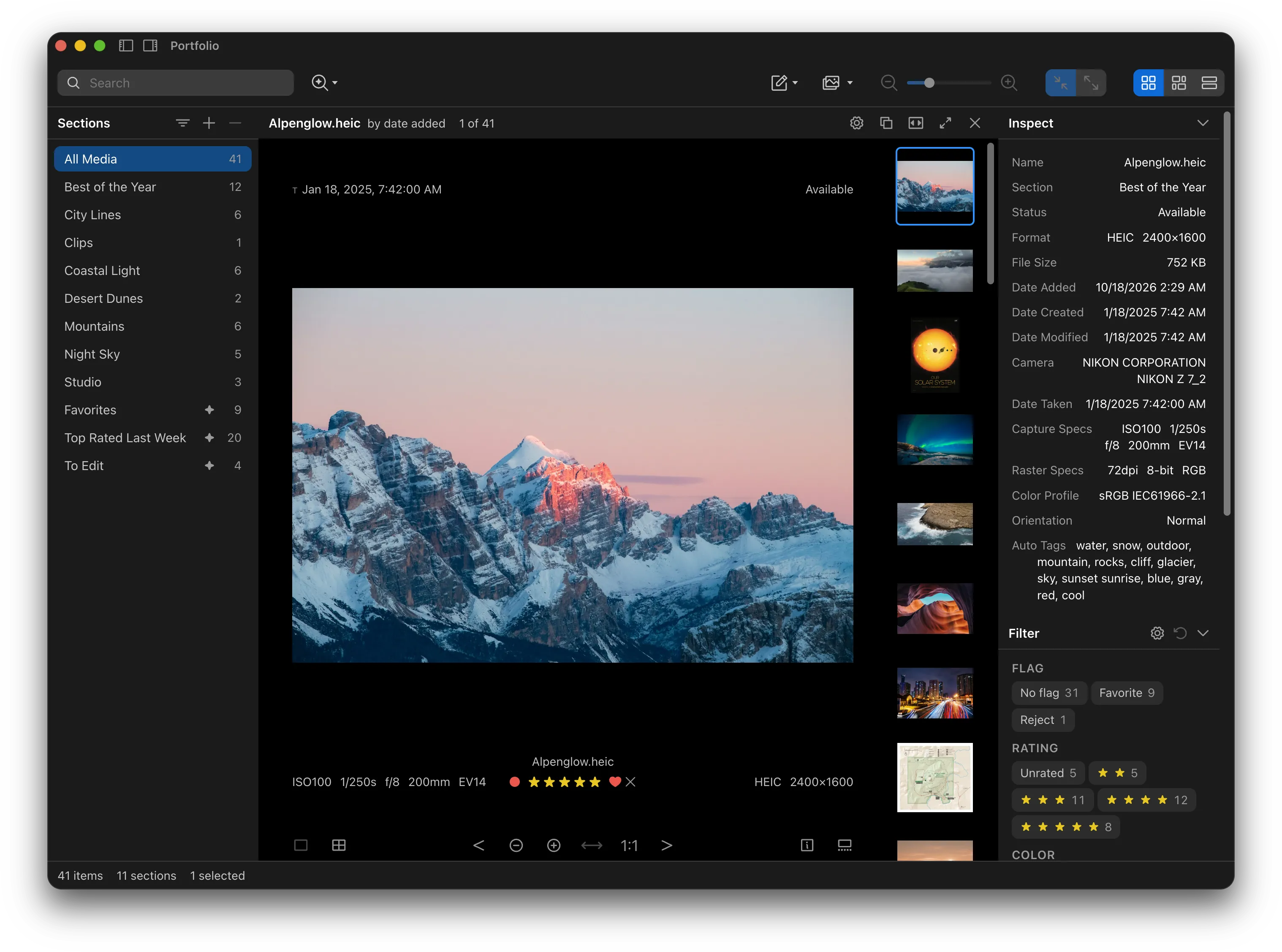Screen dimensions: 1282x952
Task: Select the Coastal Light section
Action: [x=153, y=270]
